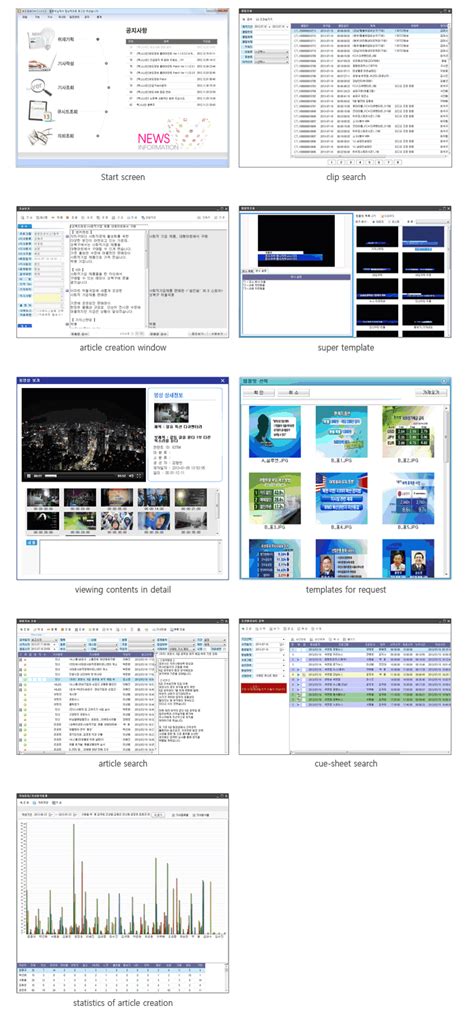
Task: Open 기사조회 magnifier icon on Start screen
Action: click(x=40, y=88)
